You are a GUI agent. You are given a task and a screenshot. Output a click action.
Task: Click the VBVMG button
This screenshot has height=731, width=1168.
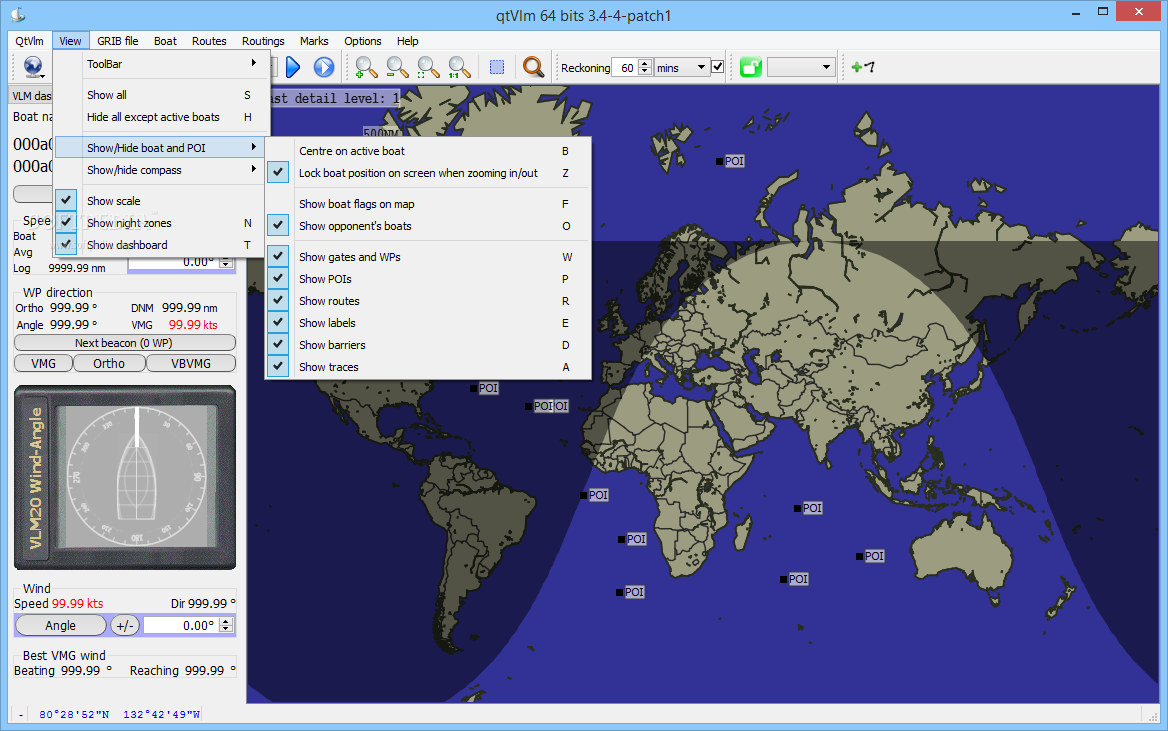tap(191, 364)
